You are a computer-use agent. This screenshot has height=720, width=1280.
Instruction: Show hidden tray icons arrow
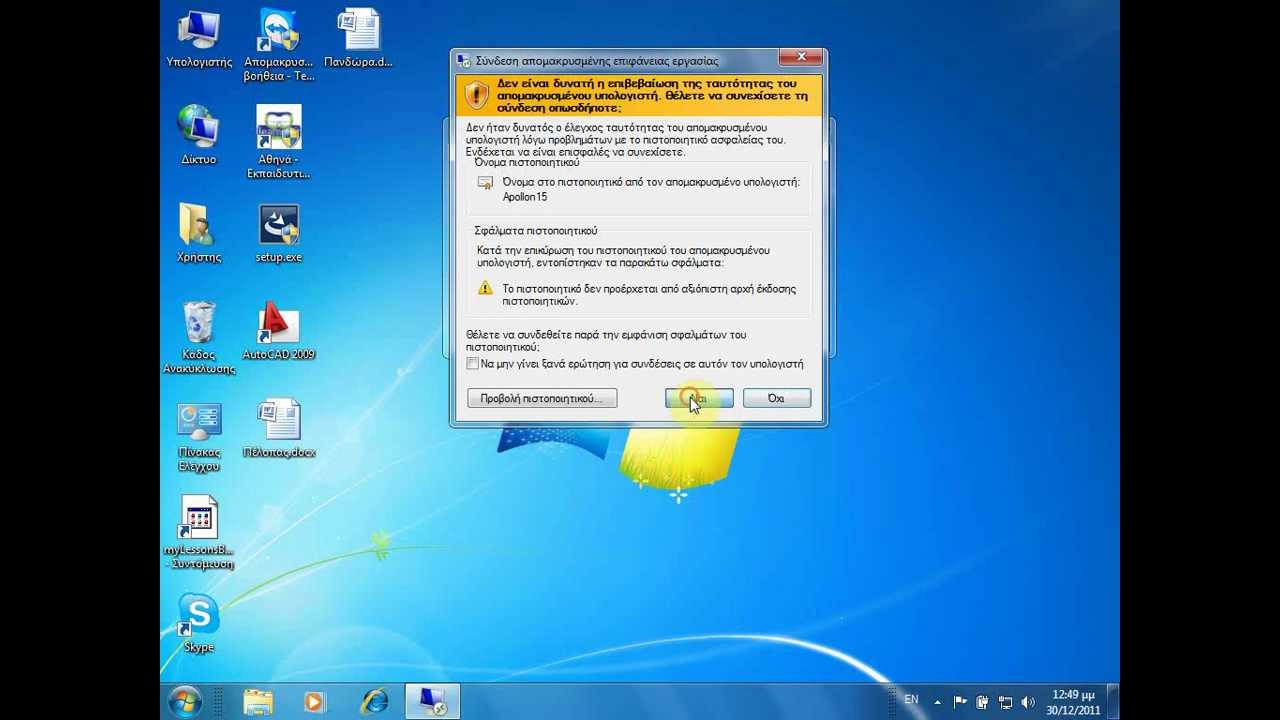937,702
